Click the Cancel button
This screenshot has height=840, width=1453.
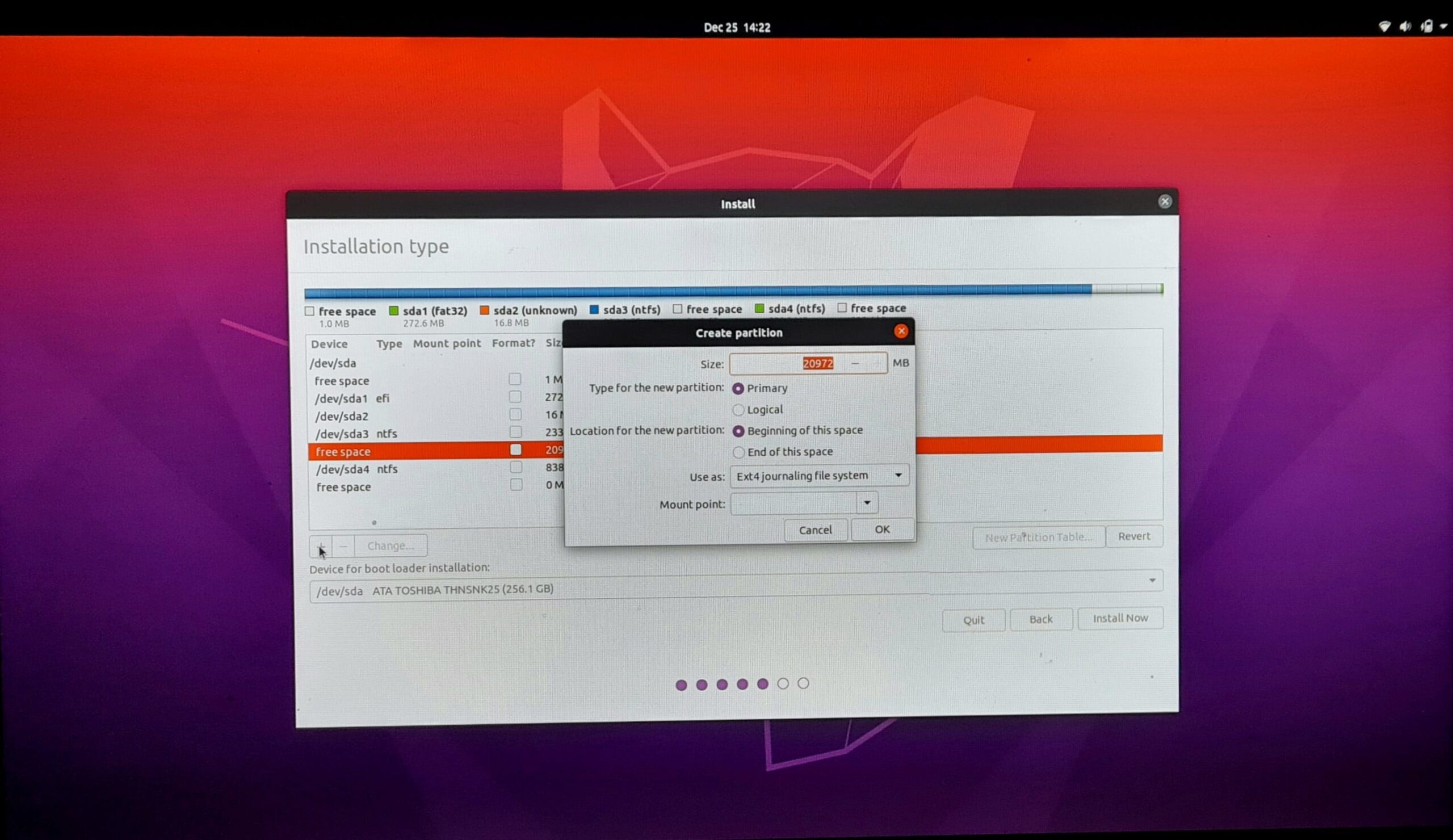[x=815, y=530]
